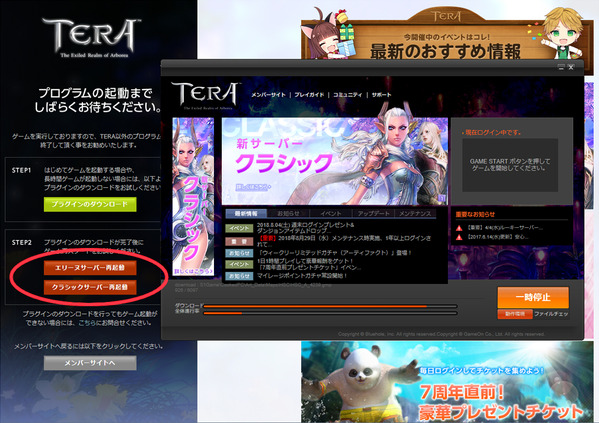Switch to the イベント news tab
599x423 pixels.
coord(331,214)
